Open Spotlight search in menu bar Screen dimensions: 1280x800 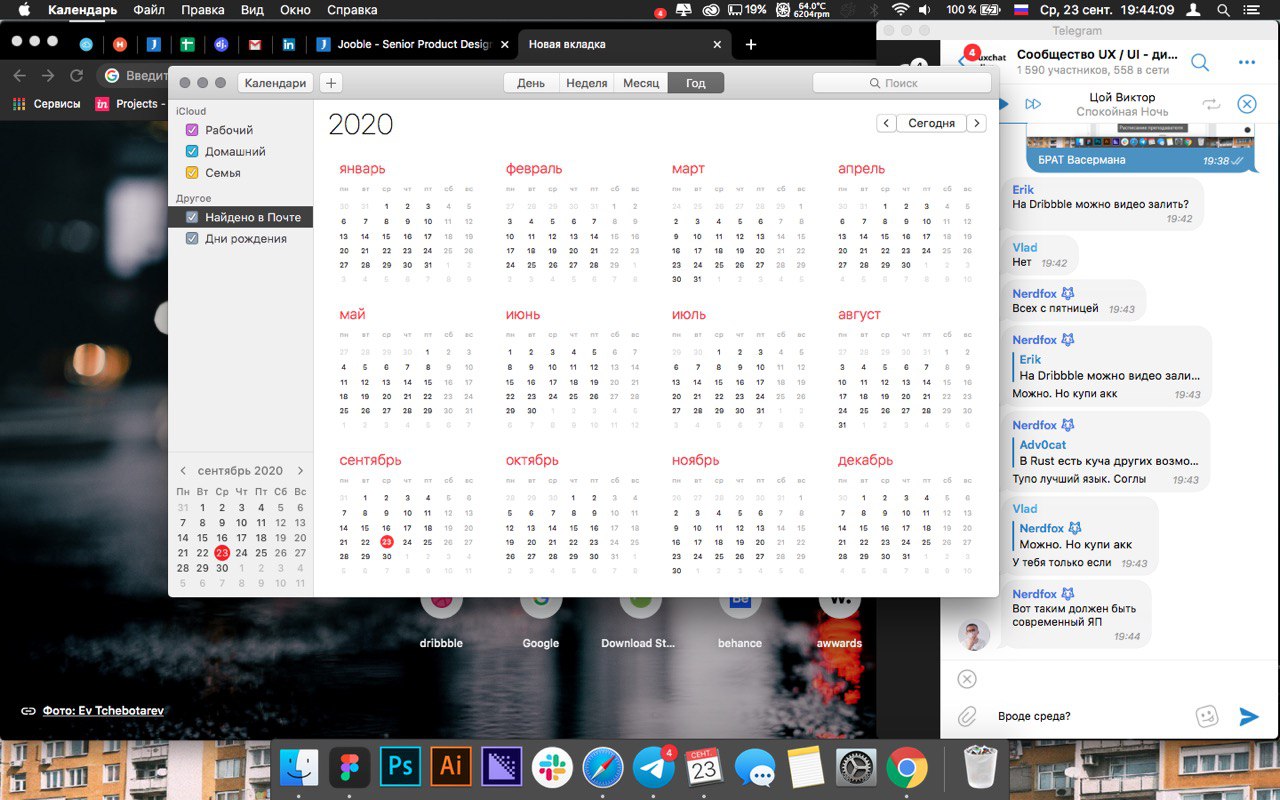click(x=1222, y=10)
